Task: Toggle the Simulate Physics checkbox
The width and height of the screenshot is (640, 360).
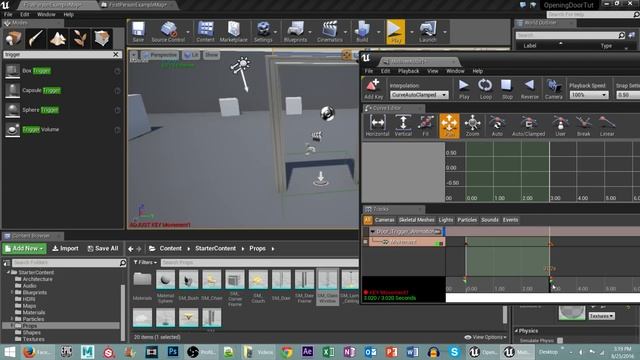Action: tap(560, 340)
